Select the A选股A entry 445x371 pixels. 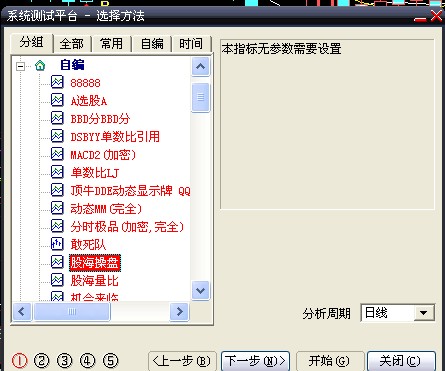point(89,101)
